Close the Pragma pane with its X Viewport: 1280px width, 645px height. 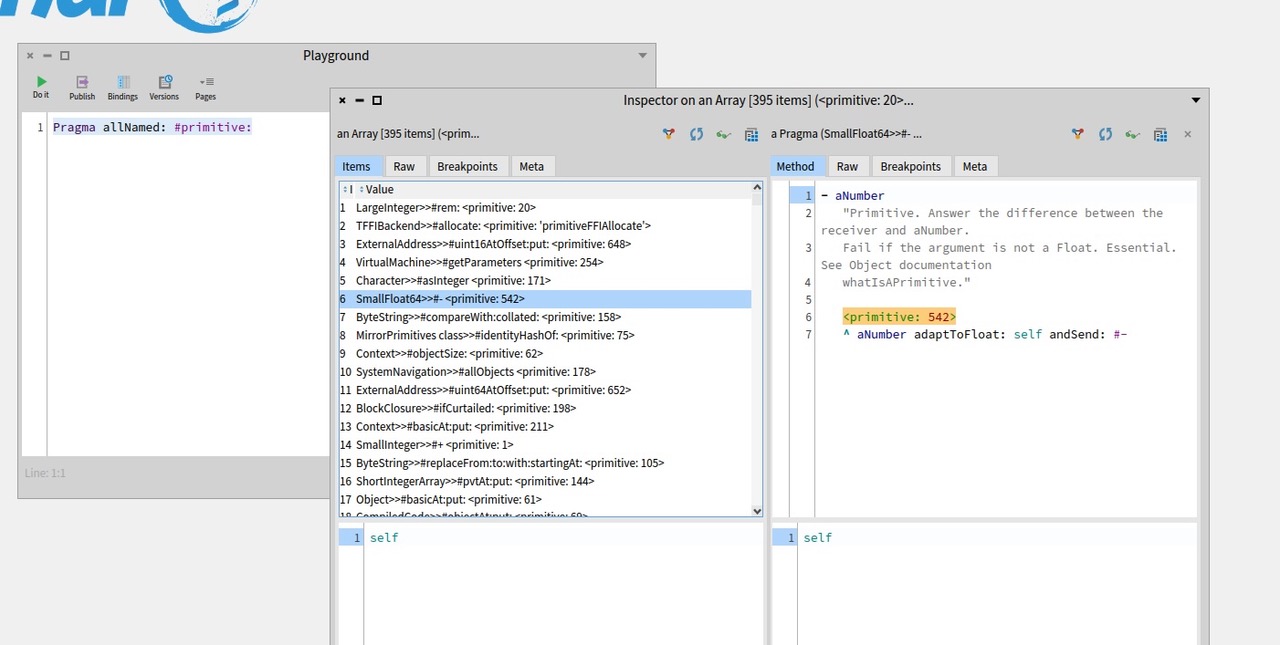point(1188,134)
